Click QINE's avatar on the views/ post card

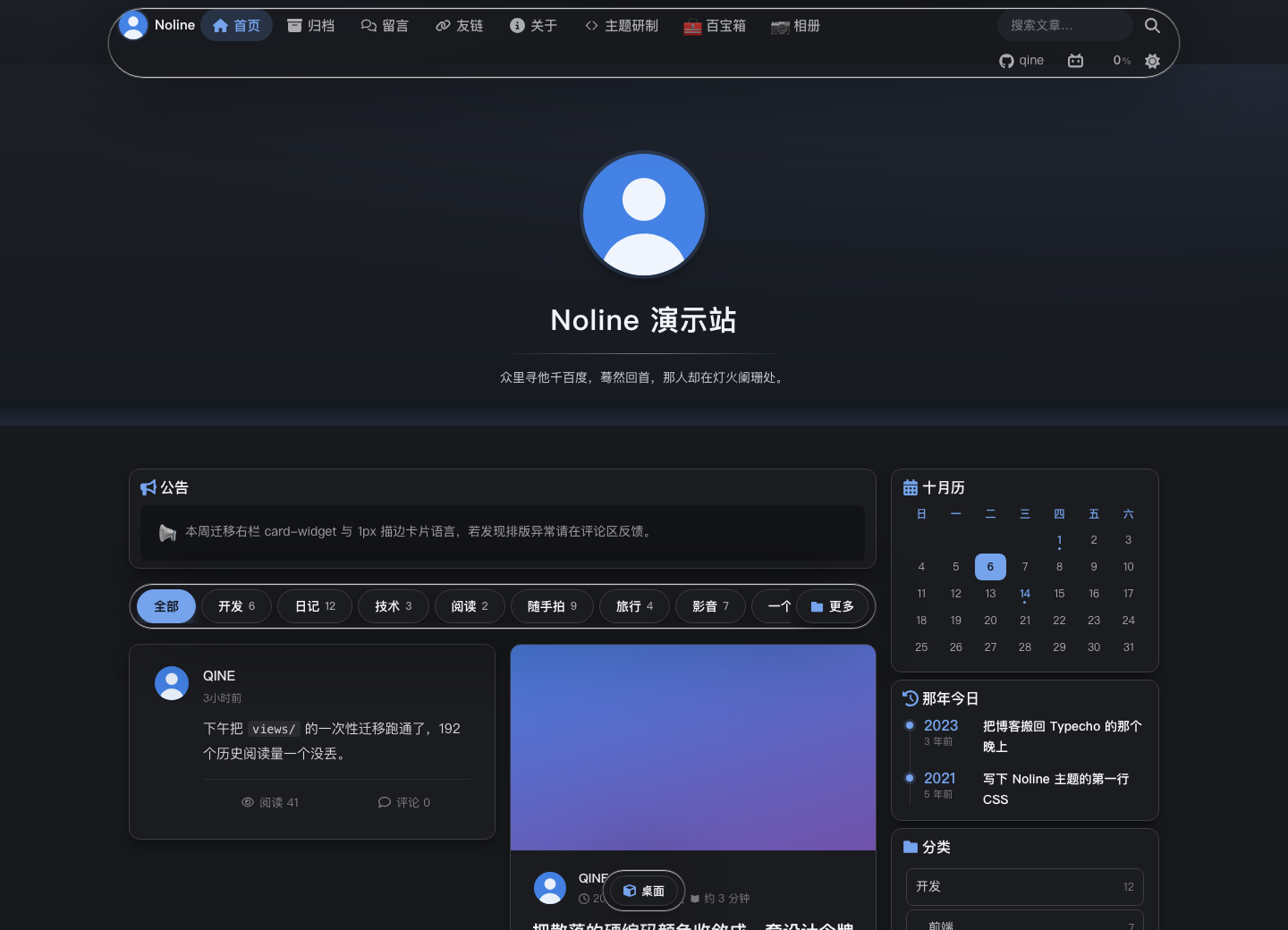pos(172,683)
